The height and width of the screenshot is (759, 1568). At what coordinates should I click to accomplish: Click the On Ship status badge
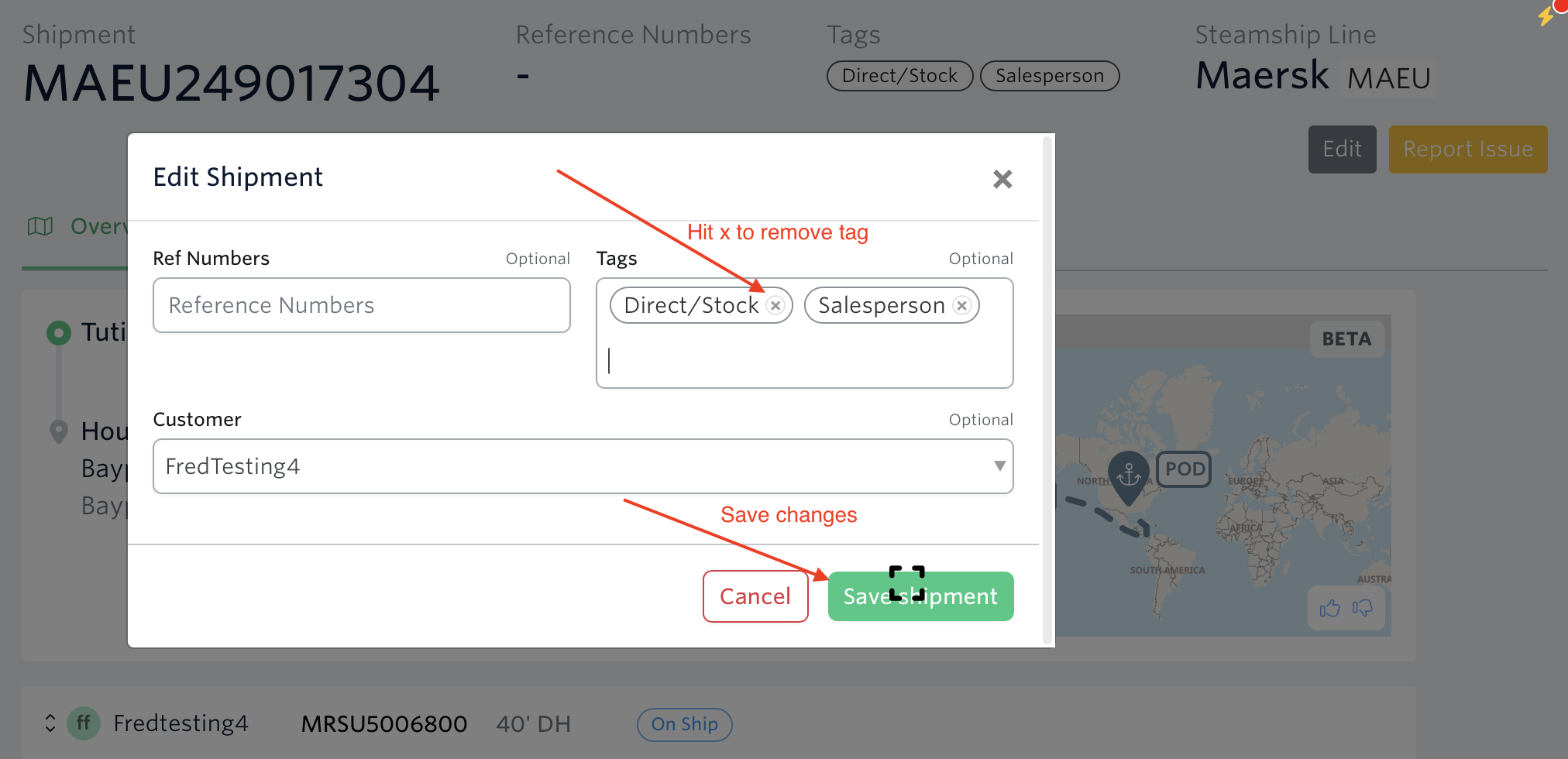(x=684, y=724)
